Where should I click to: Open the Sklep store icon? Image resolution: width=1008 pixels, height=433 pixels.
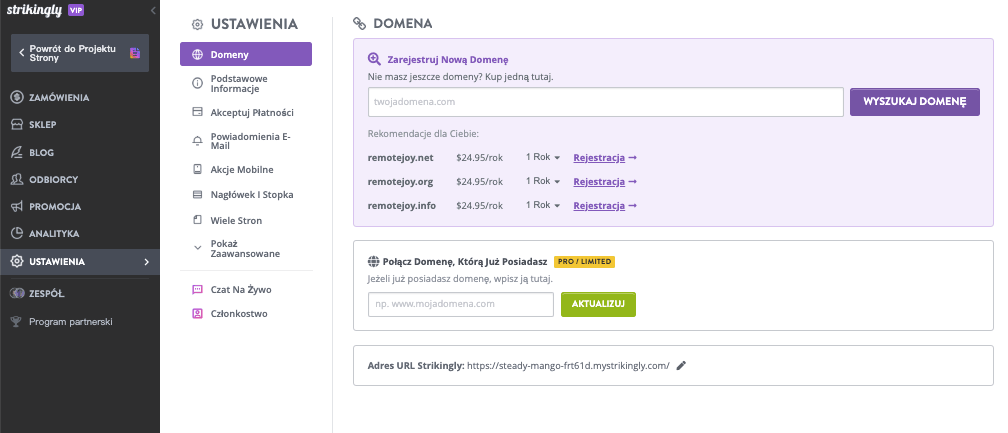coord(17,125)
